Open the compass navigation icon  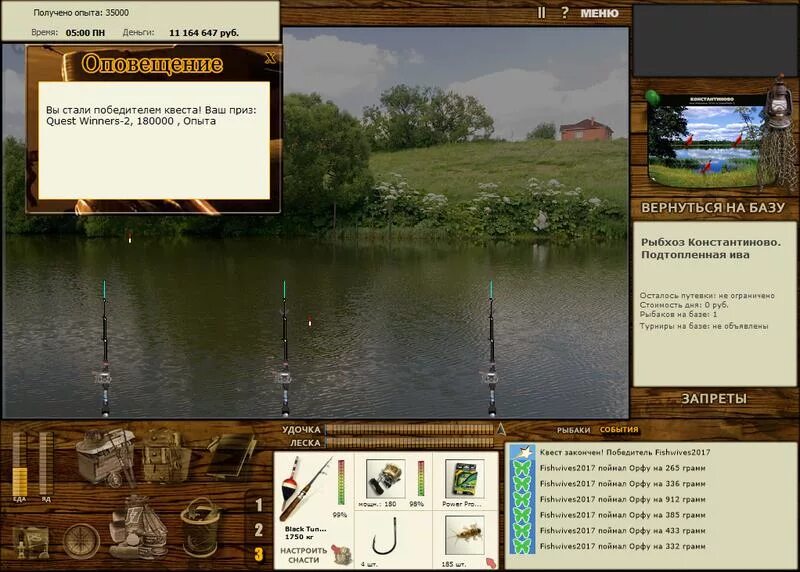[x=81, y=541]
